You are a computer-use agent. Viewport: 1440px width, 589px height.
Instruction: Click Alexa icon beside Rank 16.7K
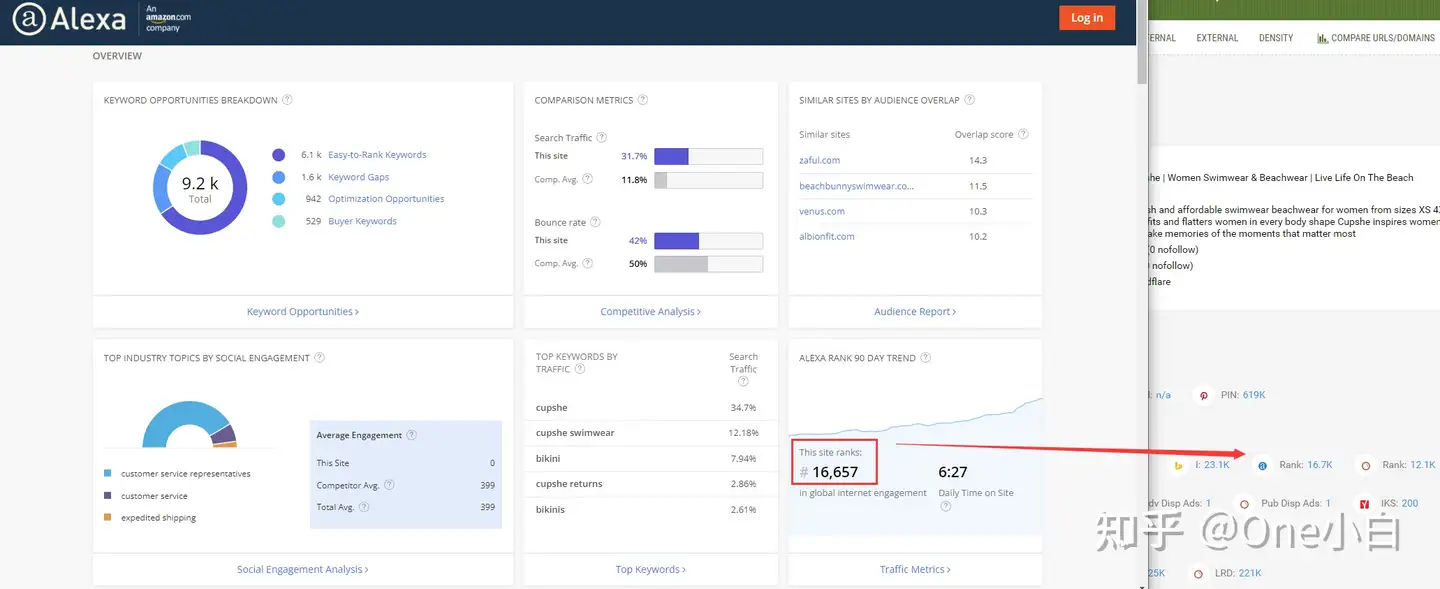click(1262, 465)
